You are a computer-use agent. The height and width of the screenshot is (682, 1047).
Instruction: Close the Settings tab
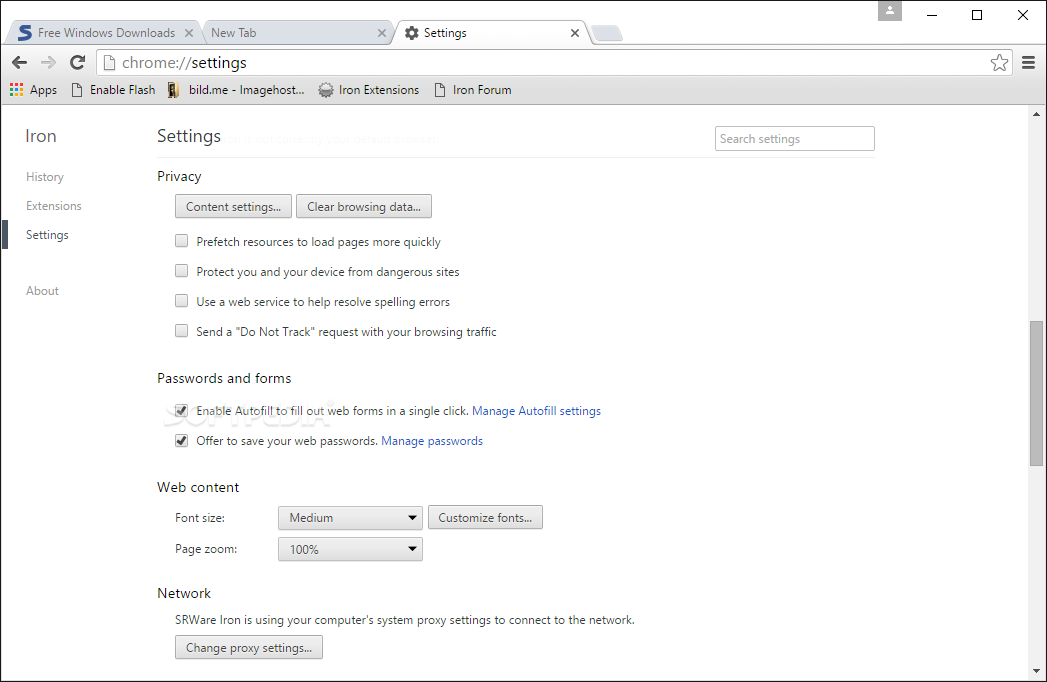[x=575, y=33]
